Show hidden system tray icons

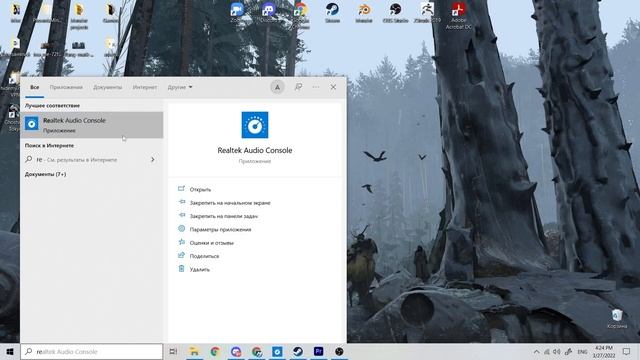click(536, 351)
